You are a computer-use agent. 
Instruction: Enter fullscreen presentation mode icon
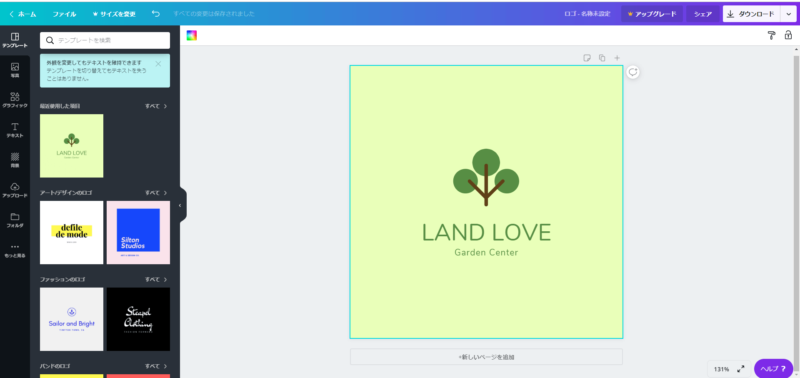[x=741, y=368]
